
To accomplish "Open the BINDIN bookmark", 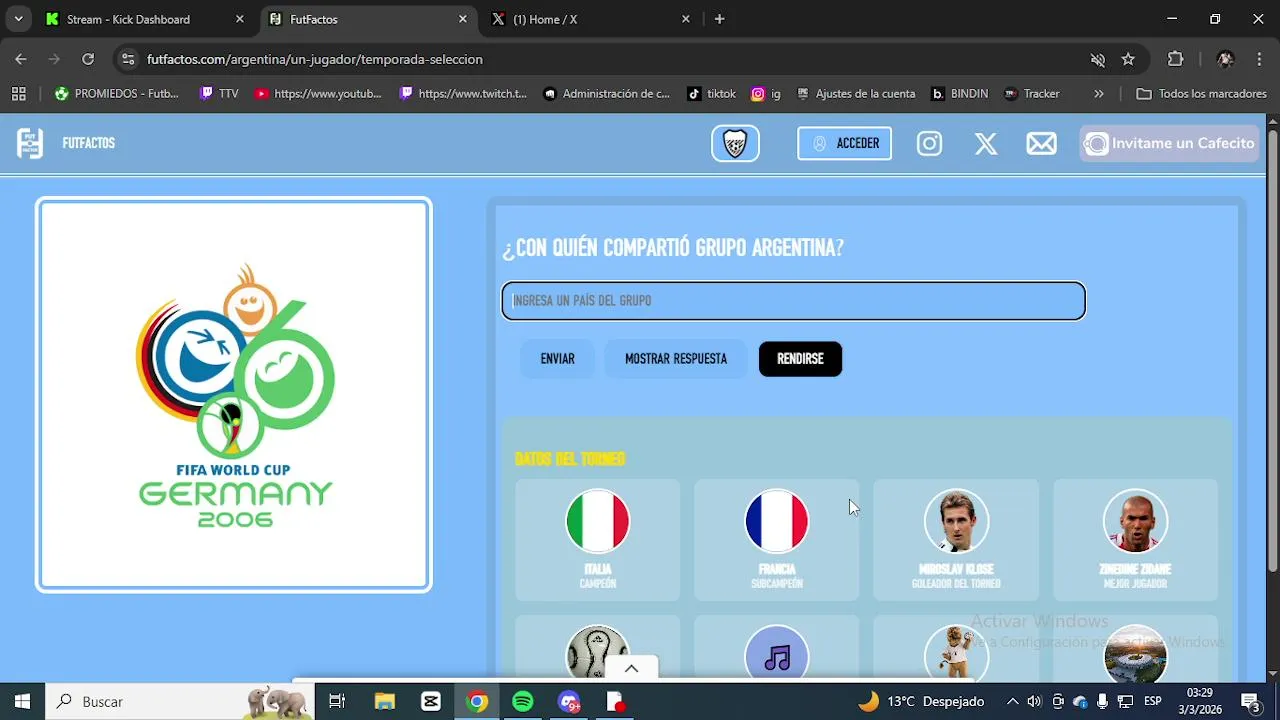I will (959, 93).
